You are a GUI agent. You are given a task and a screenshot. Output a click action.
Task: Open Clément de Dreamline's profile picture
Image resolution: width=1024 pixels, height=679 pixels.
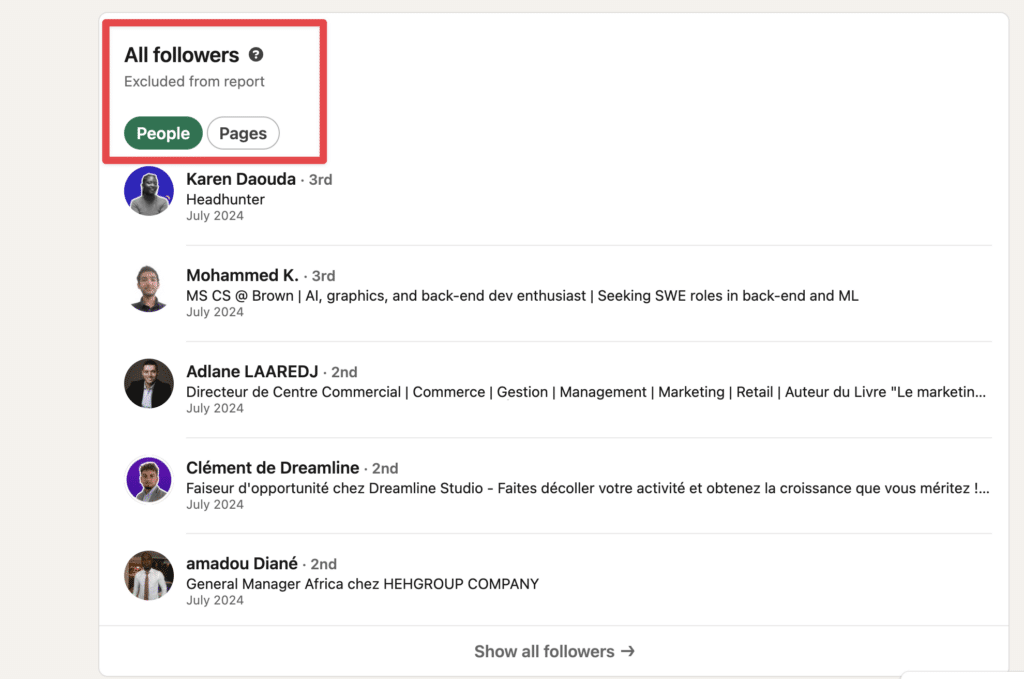pos(149,479)
